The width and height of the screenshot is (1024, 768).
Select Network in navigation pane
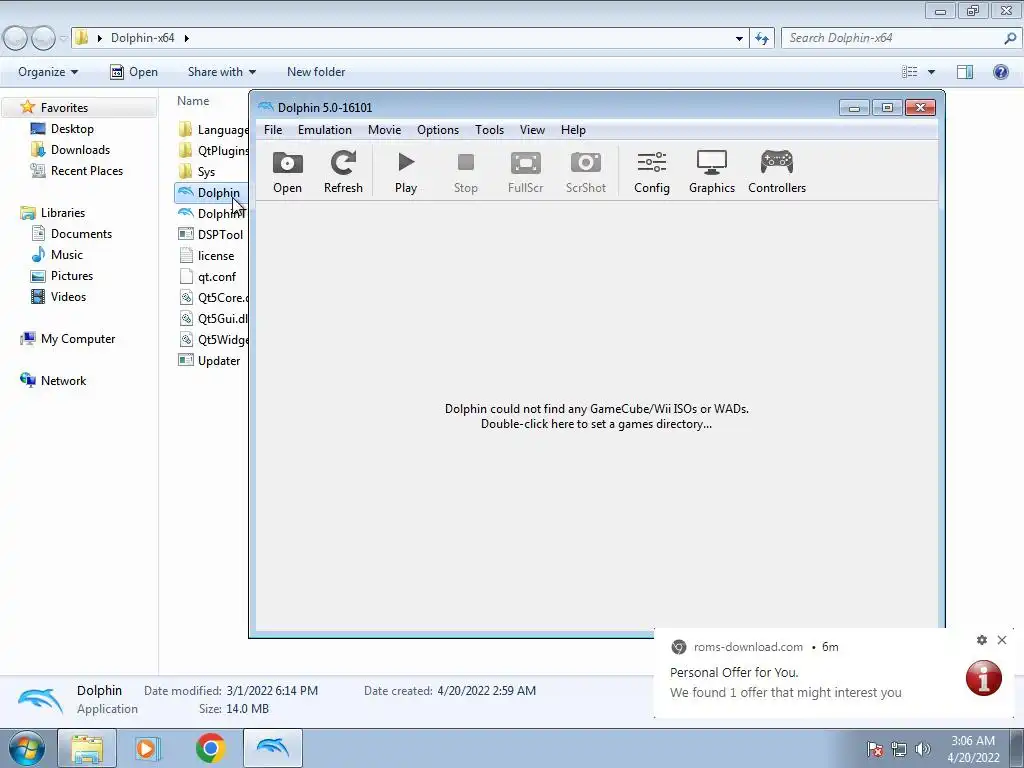53,381
